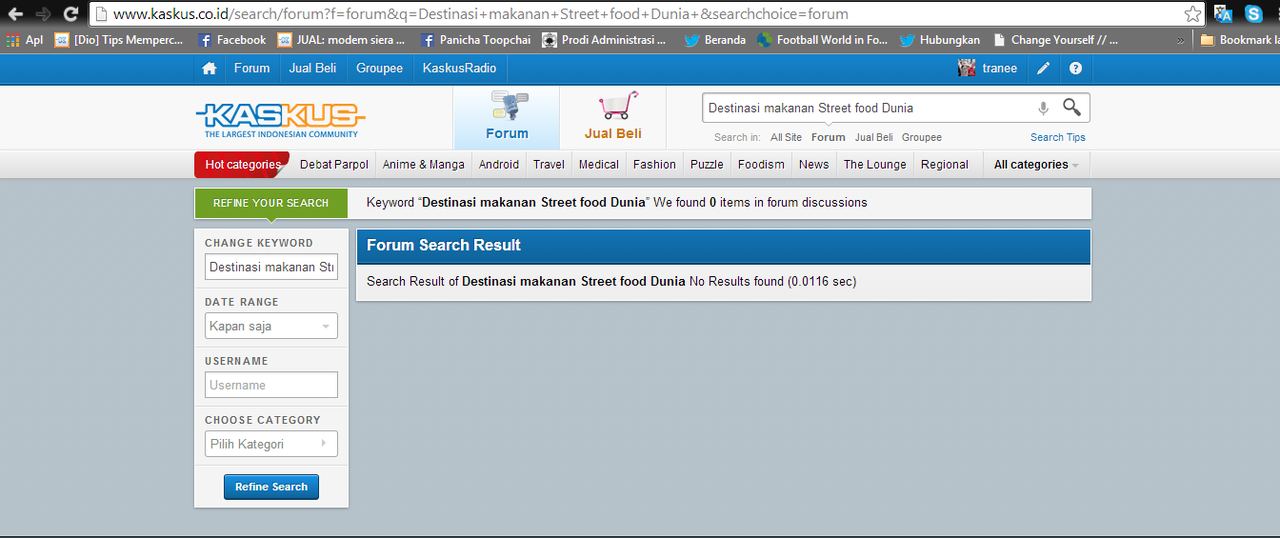The image size is (1280, 538).
Task: Open Foodism category
Action: 761,164
